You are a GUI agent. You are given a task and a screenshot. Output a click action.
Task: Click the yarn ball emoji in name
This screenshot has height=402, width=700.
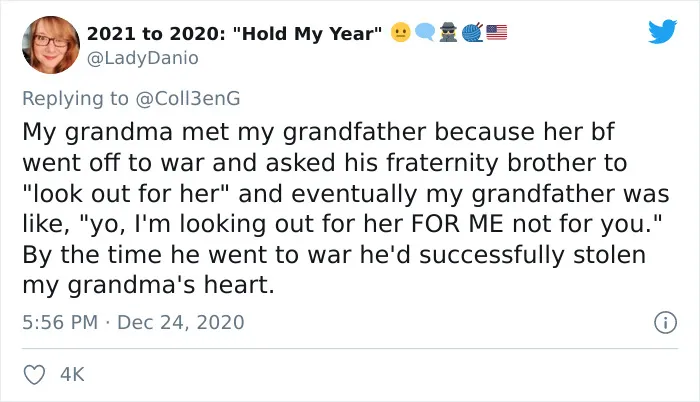[x=472, y=33]
